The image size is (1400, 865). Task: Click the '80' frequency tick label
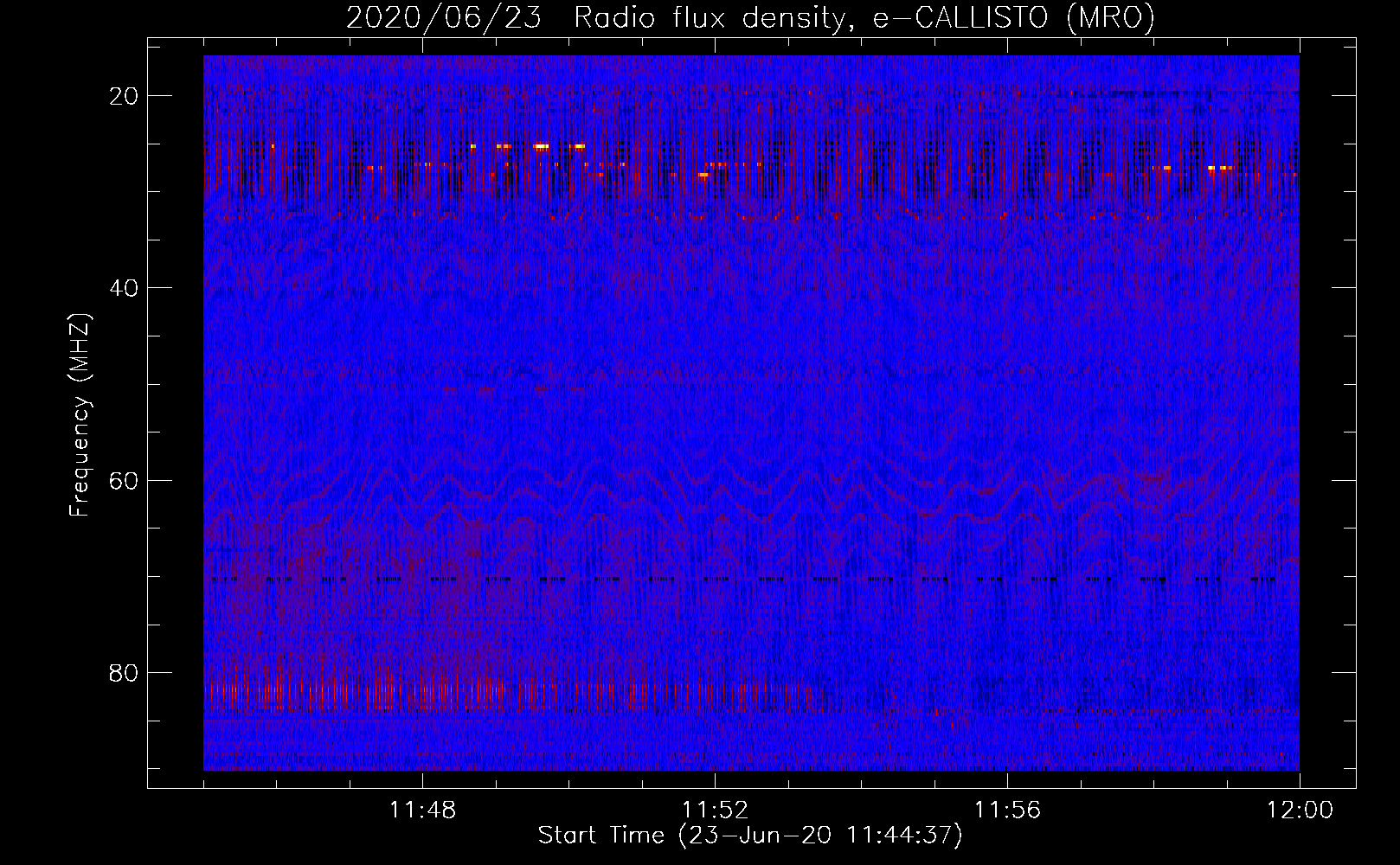125,673
